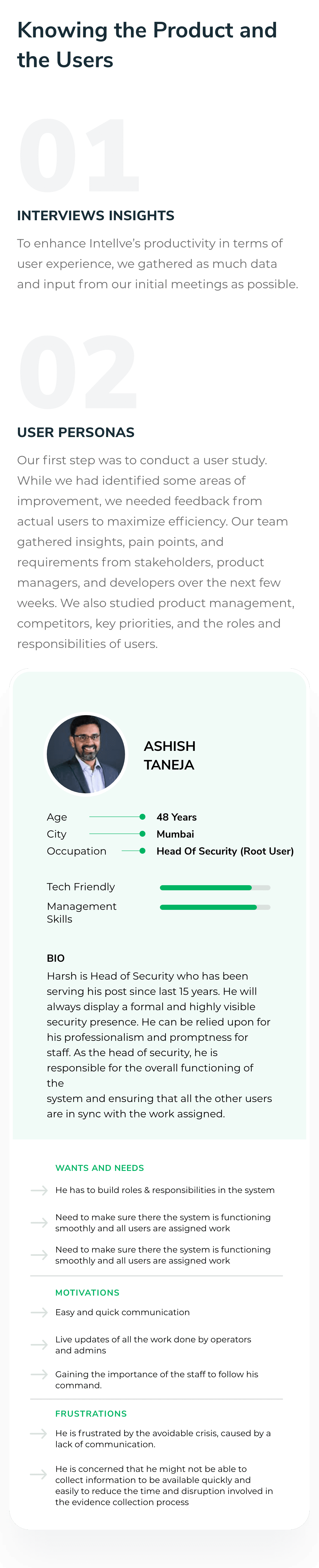This screenshot has height=1568, width=319.
Task: Click the Tech Friendly progress bar
Action: point(215,887)
